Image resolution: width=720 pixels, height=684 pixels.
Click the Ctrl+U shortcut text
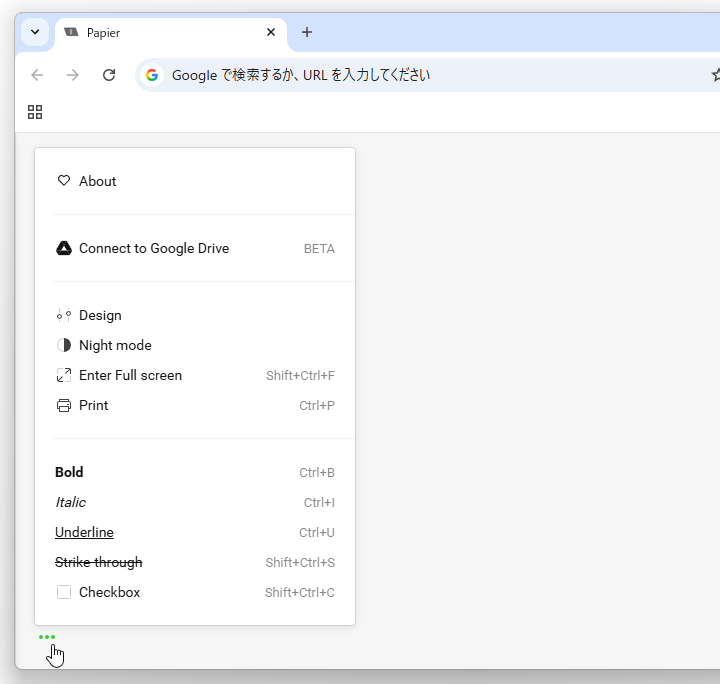[317, 533]
